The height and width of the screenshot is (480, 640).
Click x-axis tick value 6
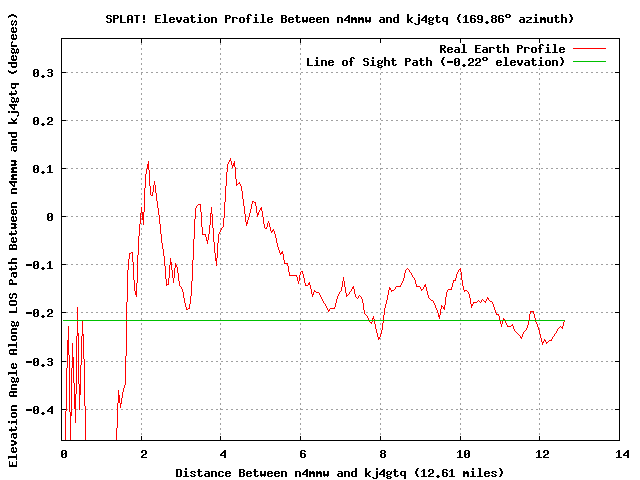pos(302,454)
